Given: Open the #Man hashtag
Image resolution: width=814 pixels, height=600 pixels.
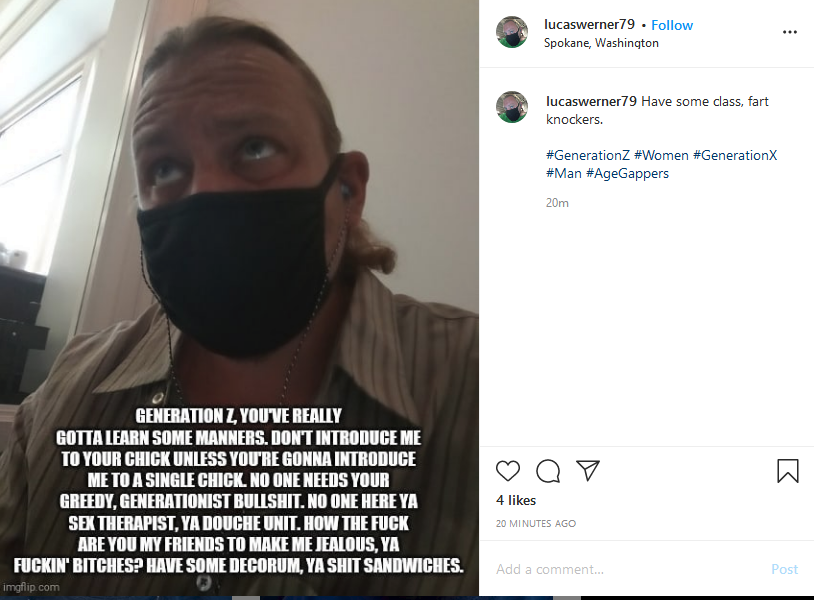Looking at the screenshot, I should 564,173.
